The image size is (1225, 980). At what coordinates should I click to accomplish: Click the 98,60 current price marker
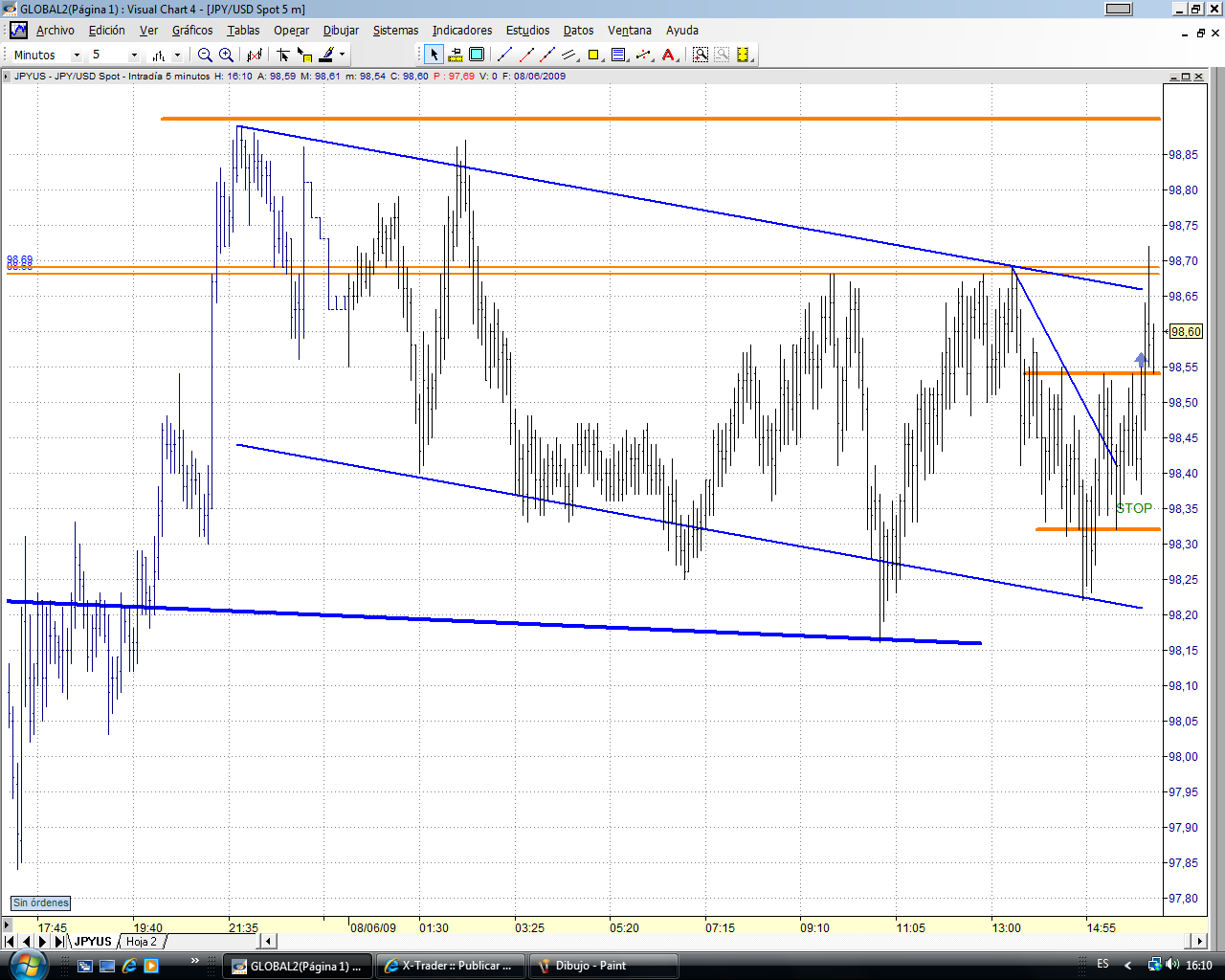pyautogui.click(x=1186, y=332)
